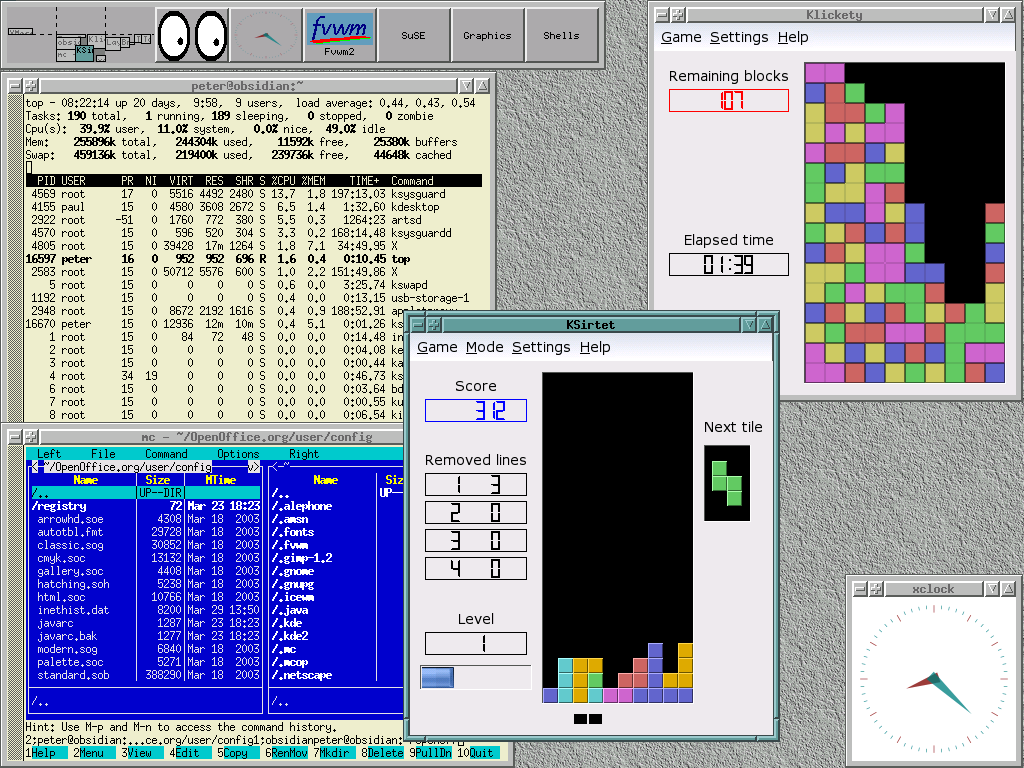Screen dimensions: 1024x768
Task: Click the desktop pager in the FVWM panel
Action: point(80,35)
